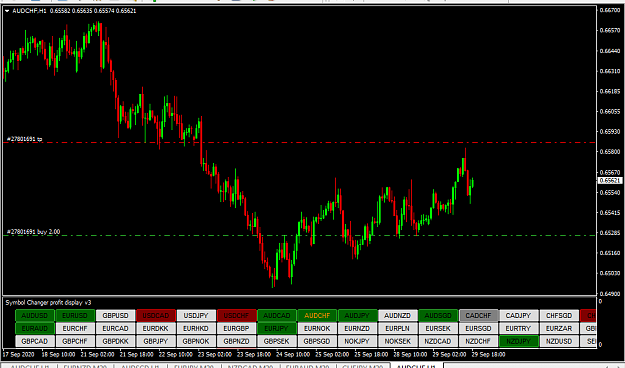The width and height of the screenshot is (625, 368).
Task: Select the green EURAUD button
Action: pyautogui.click(x=35, y=329)
